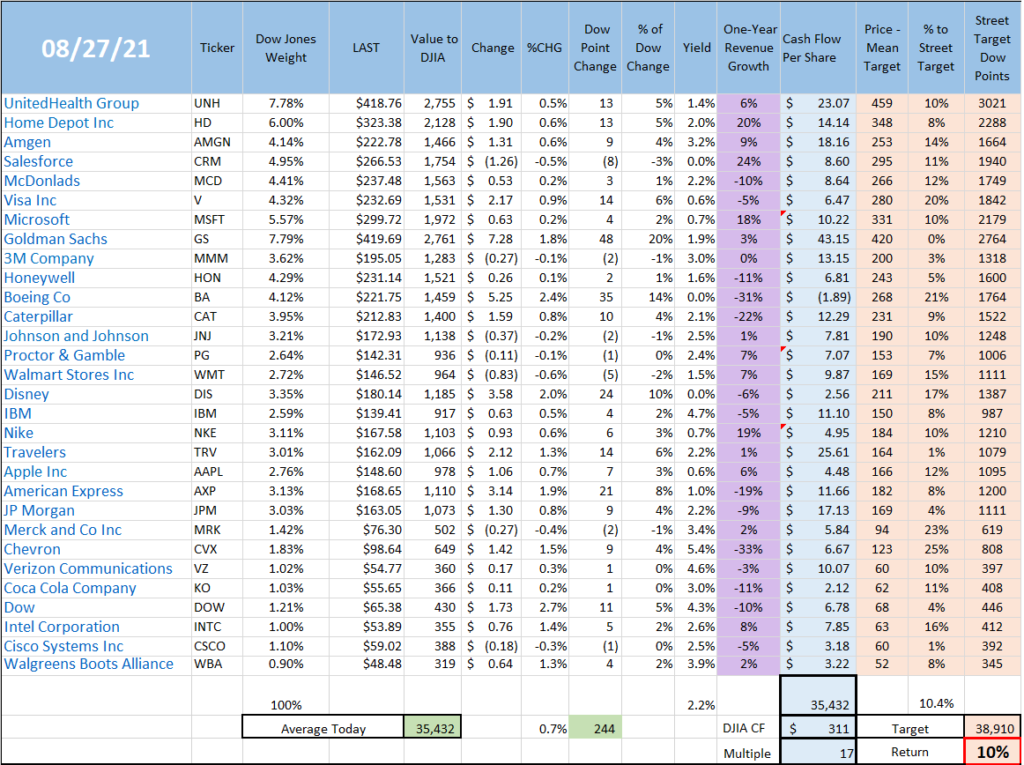
Task: Click Home Depot's $323.38 last price
Action: (366, 123)
